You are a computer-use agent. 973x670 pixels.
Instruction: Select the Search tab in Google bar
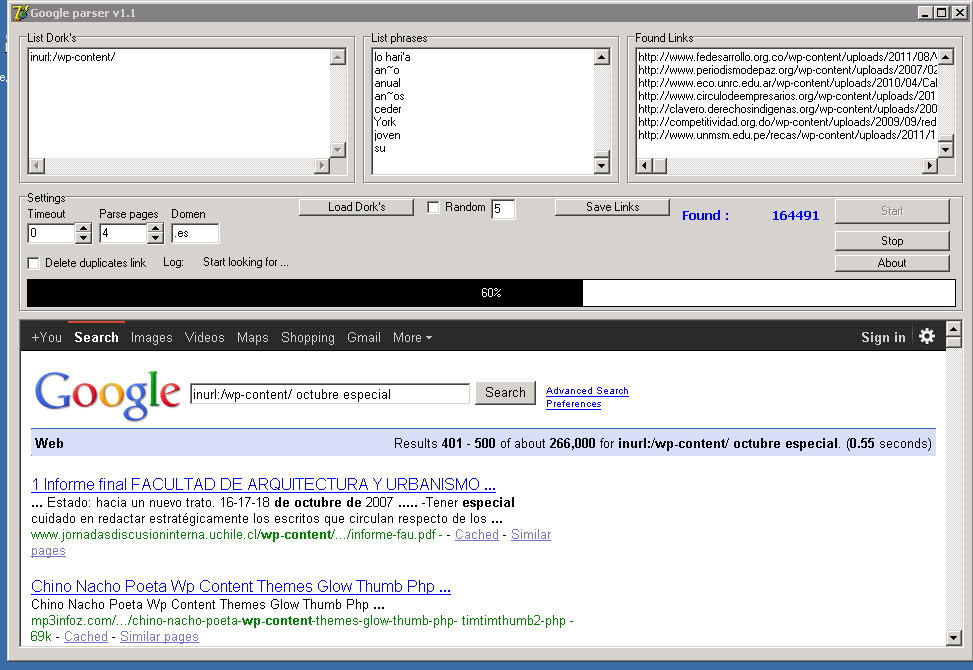[x=96, y=337]
